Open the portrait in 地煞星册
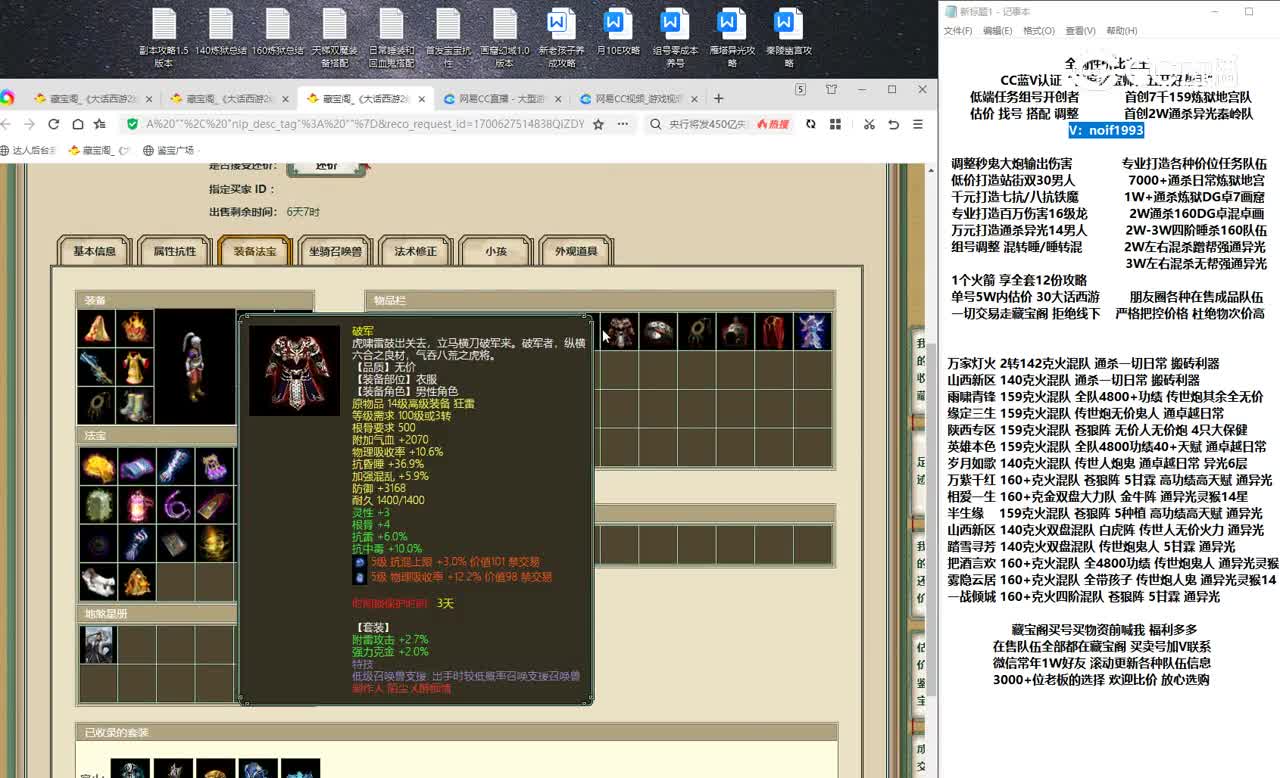Image resolution: width=1280 pixels, height=778 pixels. [98, 645]
